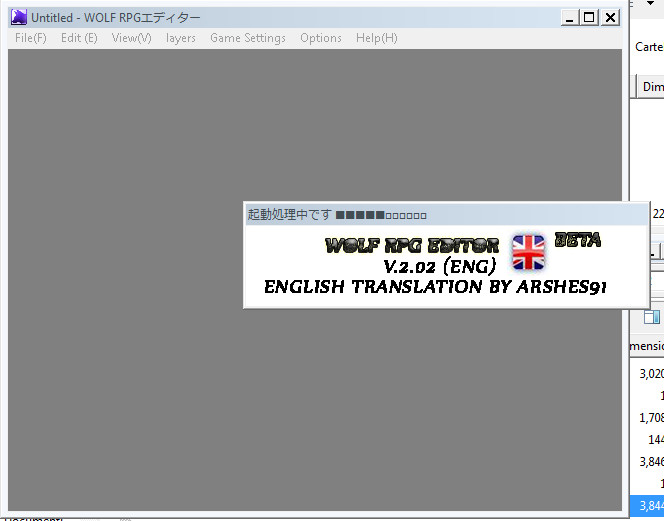Open the Game Settings menu
Image resolution: width=664 pixels, height=521 pixels.
click(248, 38)
